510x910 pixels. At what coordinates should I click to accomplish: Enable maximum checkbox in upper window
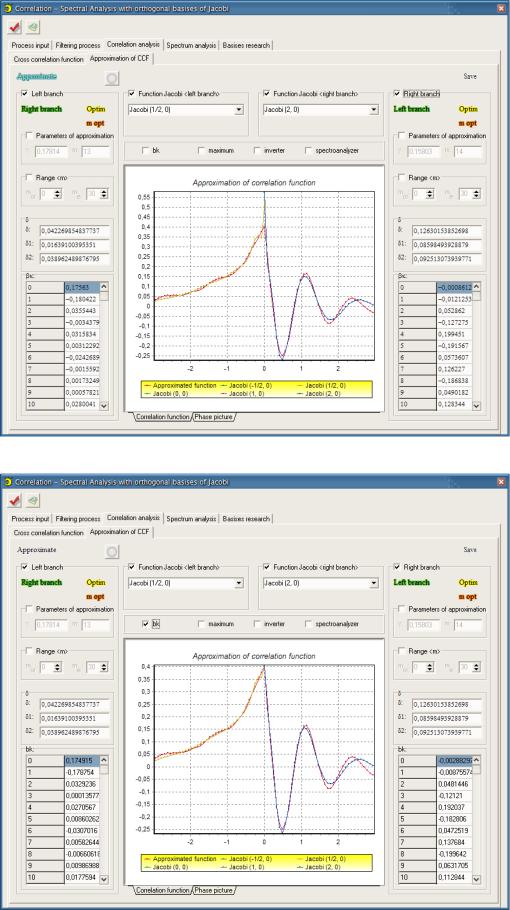coord(201,150)
